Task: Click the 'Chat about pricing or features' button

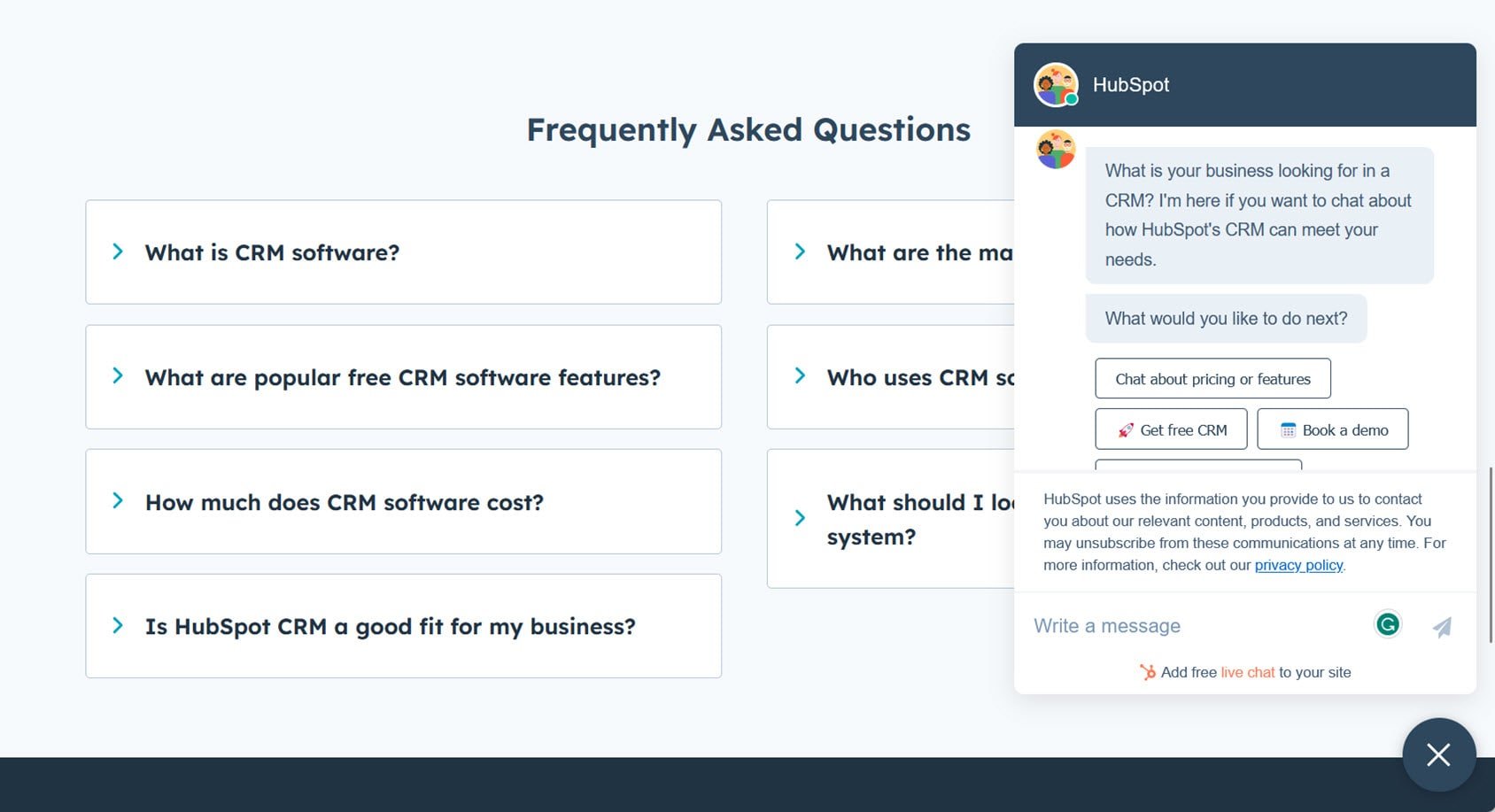Action: (1212, 379)
